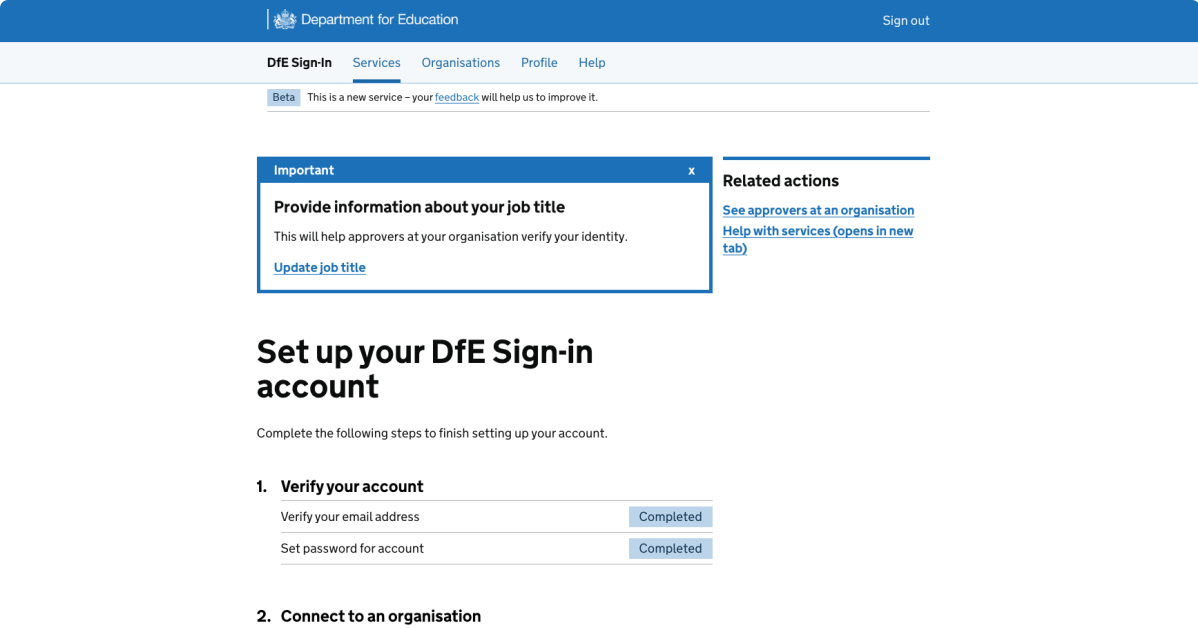Click the 'Verify your account' step heading
Image resolution: width=1198 pixels, height=628 pixels.
click(x=351, y=487)
